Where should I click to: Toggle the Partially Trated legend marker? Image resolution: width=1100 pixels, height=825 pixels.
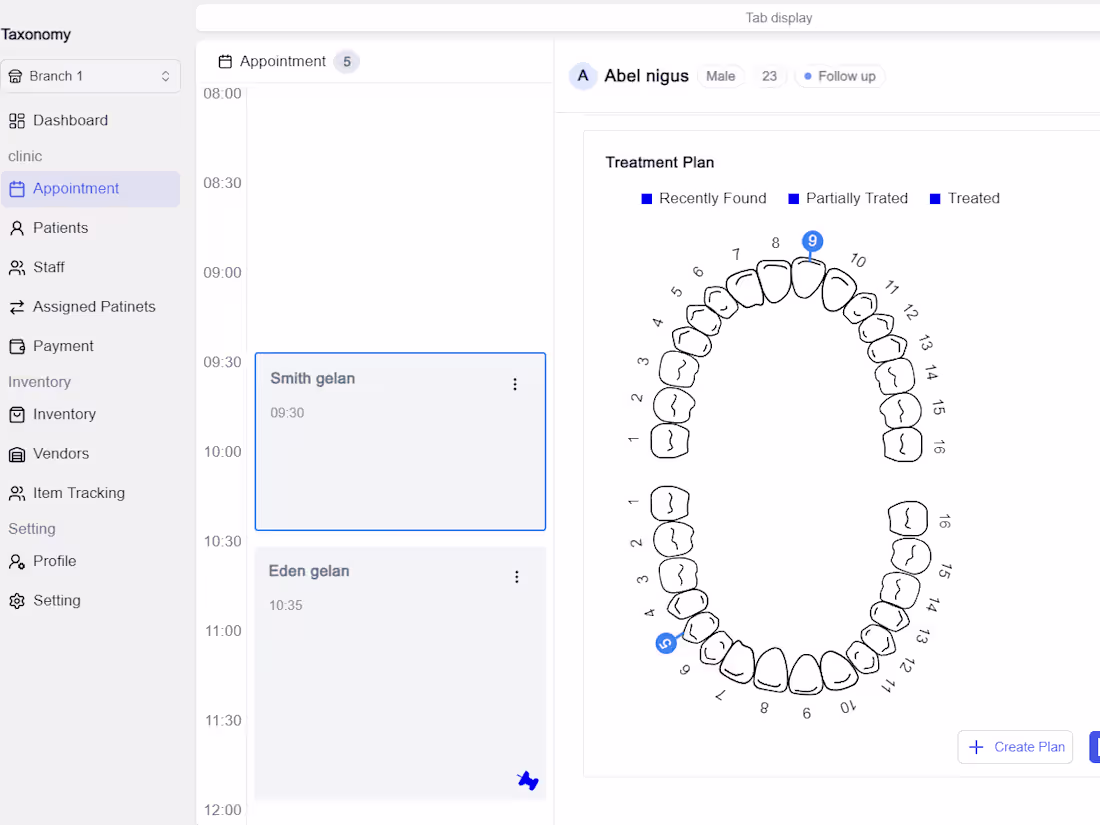tap(793, 198)
